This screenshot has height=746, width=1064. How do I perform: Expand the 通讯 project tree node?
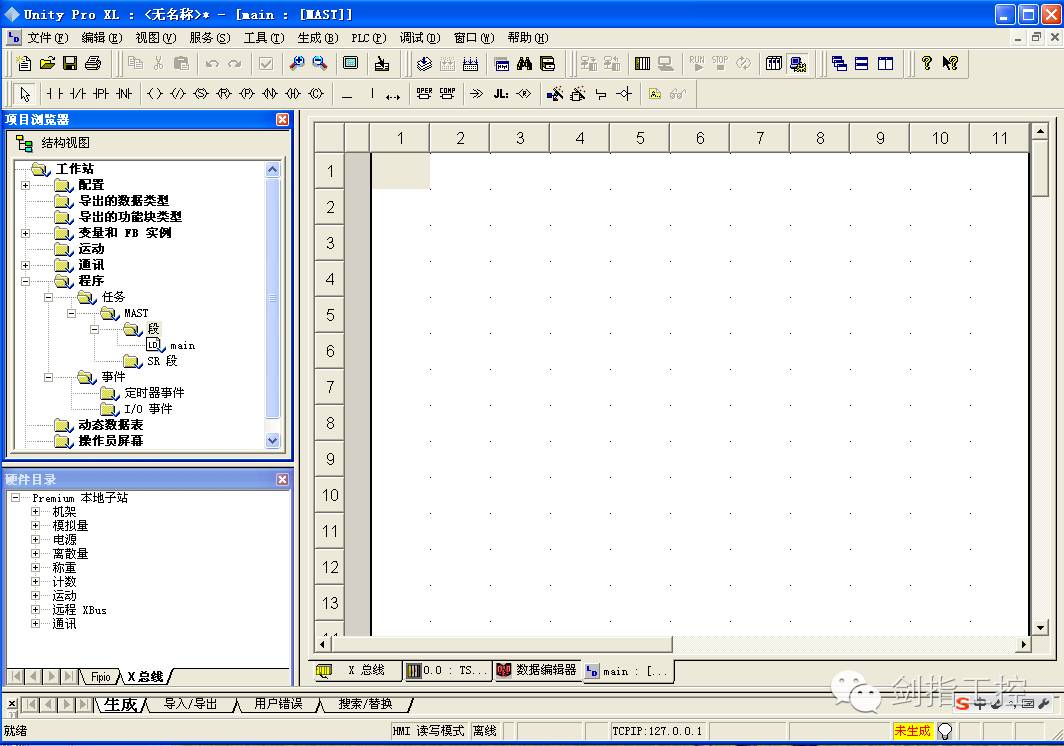pos(25,265)
